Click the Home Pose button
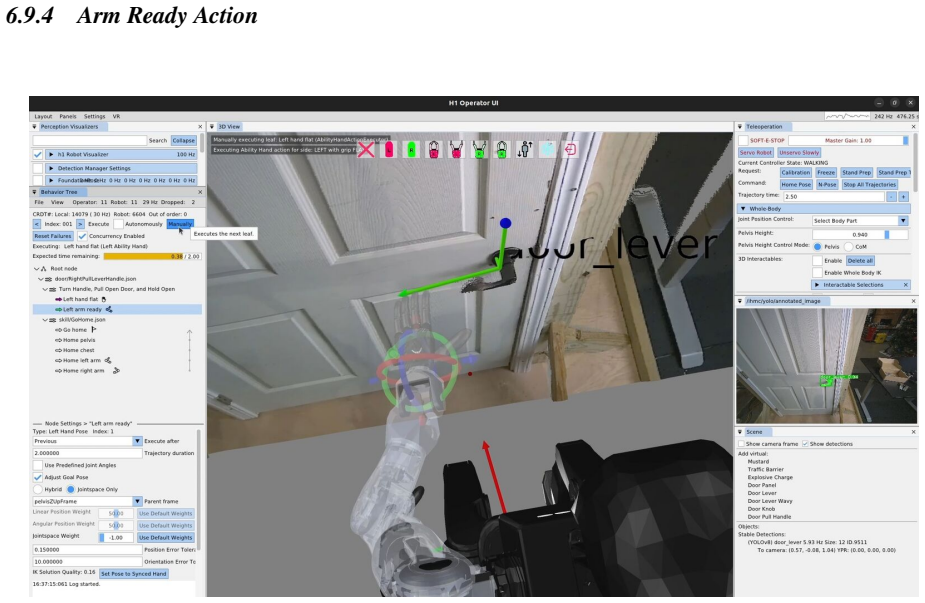Screen dimensions: 925x603 (796, 185)
